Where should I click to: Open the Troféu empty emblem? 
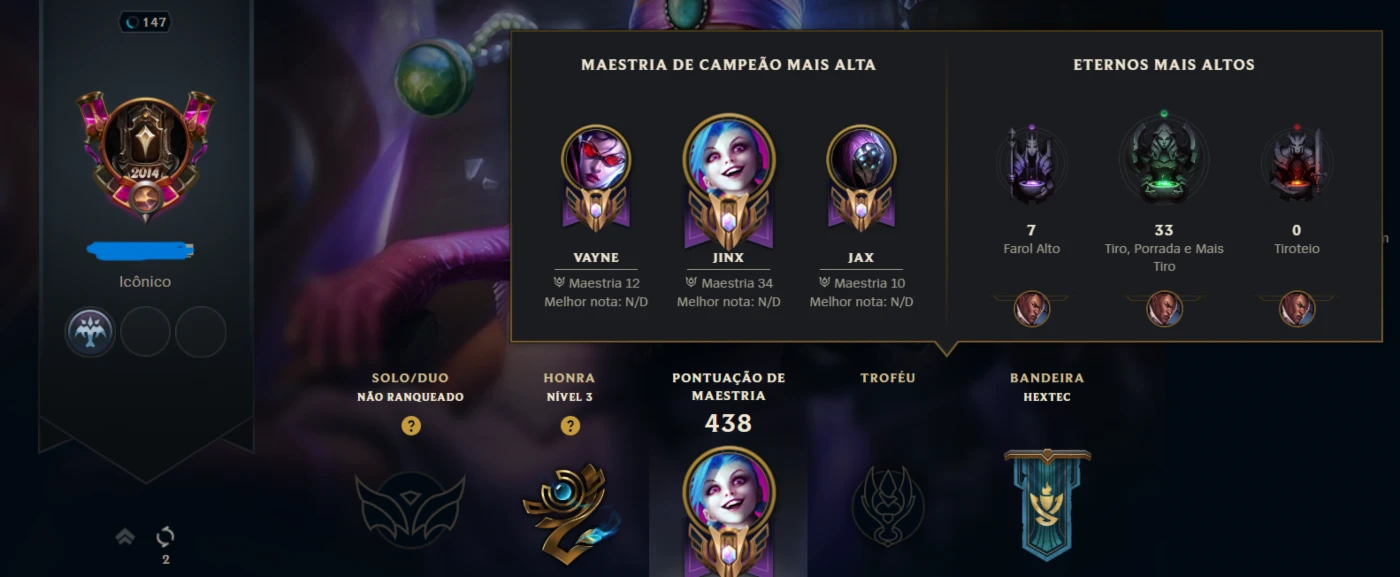coord(888,506)
